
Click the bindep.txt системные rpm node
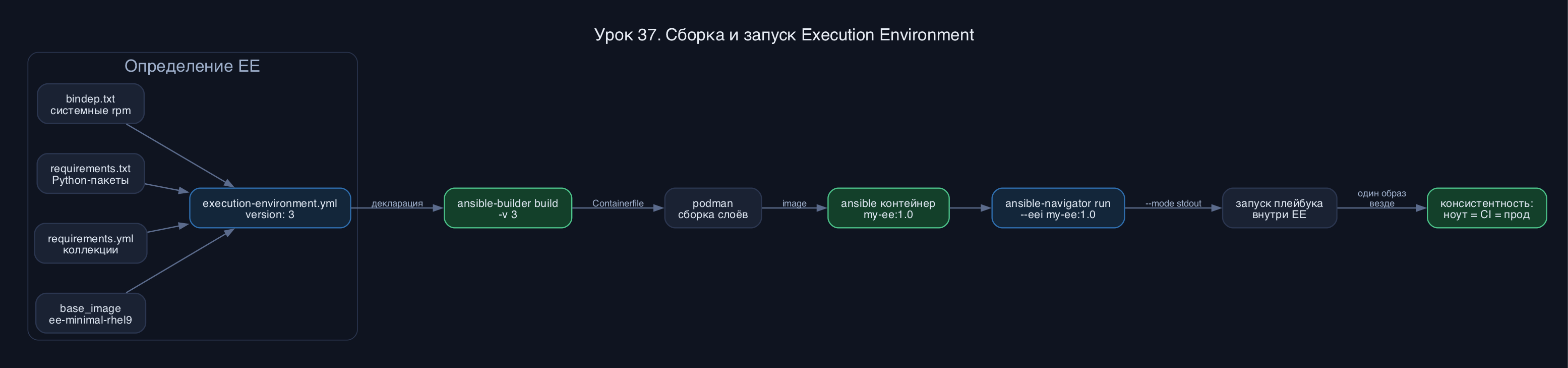point(90,104)
